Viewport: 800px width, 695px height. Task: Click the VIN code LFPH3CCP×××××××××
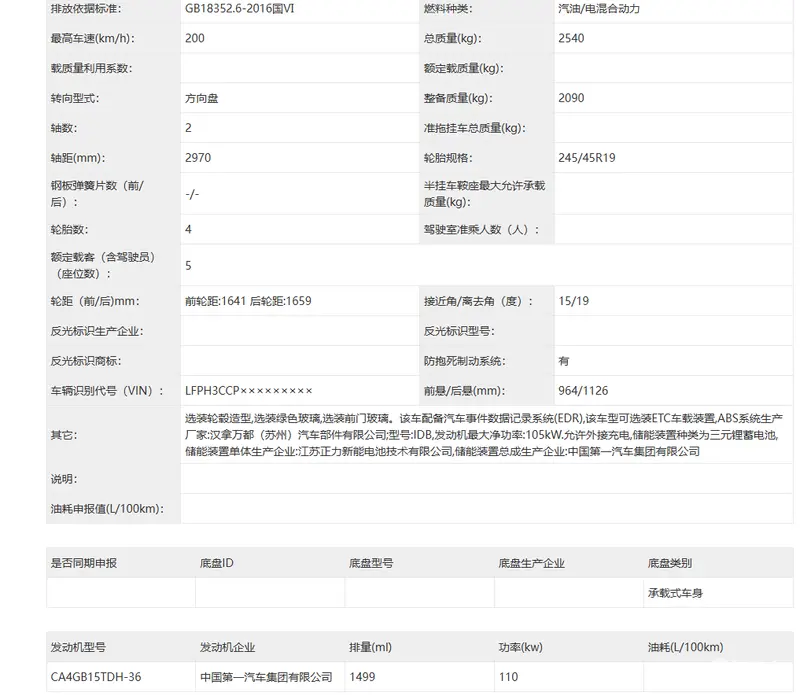[249, 390]
